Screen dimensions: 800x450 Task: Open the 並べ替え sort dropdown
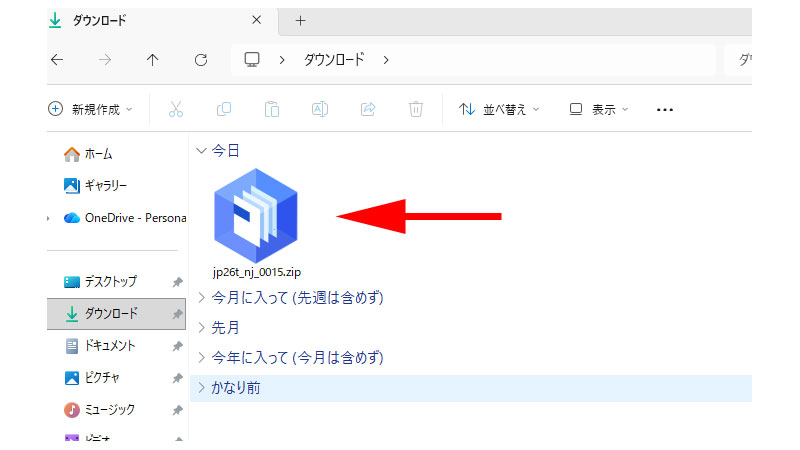(x=499, y=109)
